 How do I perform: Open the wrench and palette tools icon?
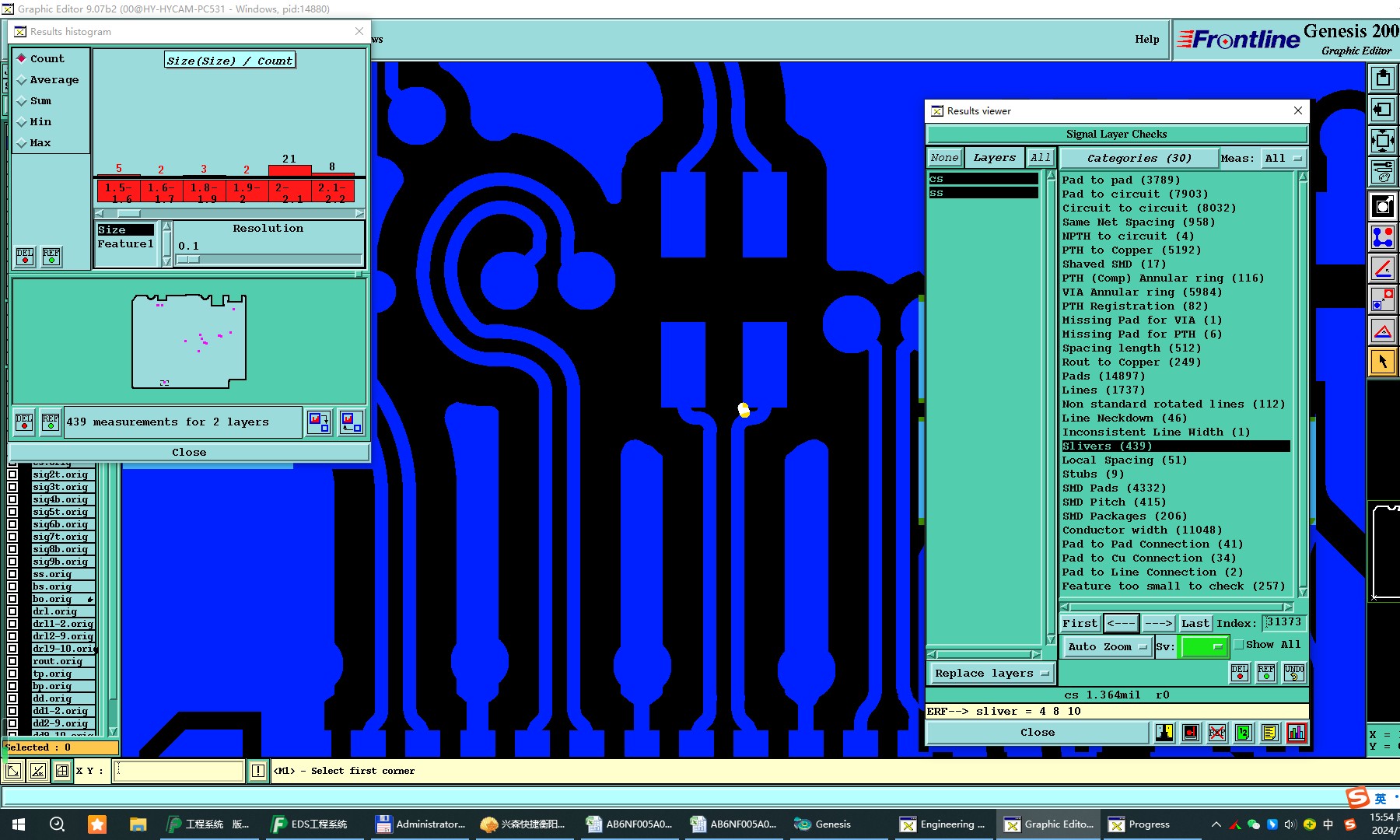[1383, 171]
